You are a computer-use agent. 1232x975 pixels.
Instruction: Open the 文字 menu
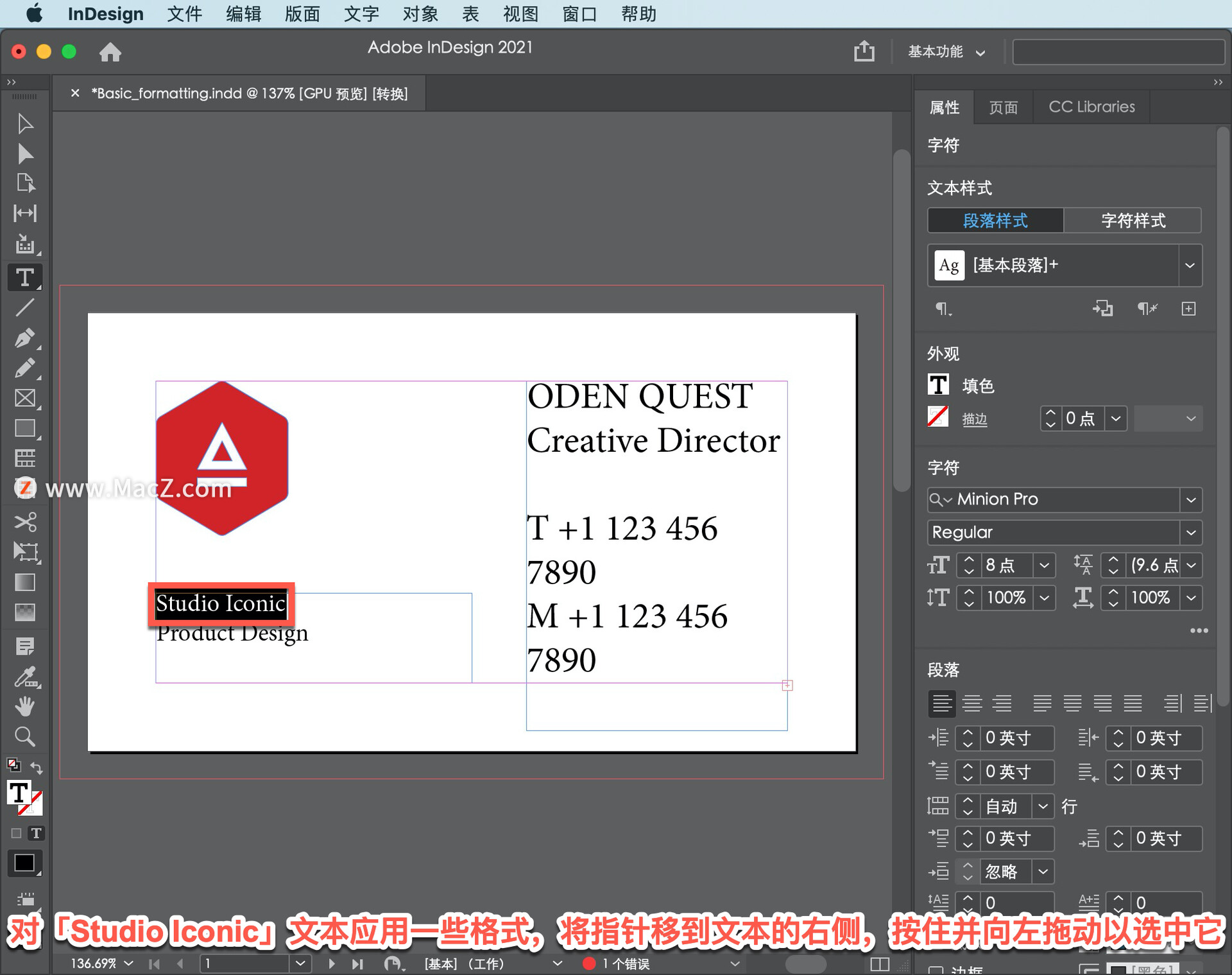(x=361, y=14)
